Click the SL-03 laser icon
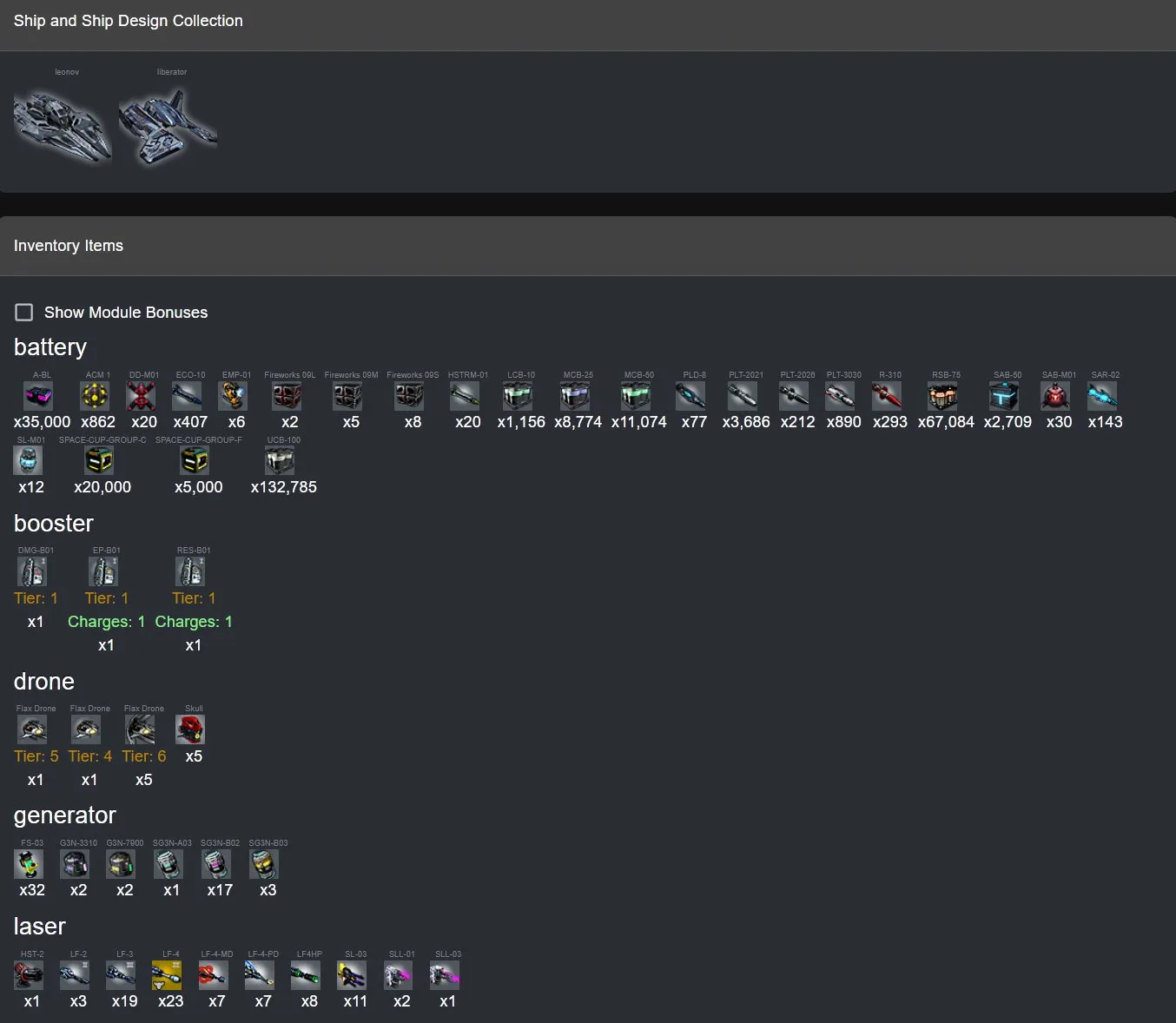 [x=352, y=975]
